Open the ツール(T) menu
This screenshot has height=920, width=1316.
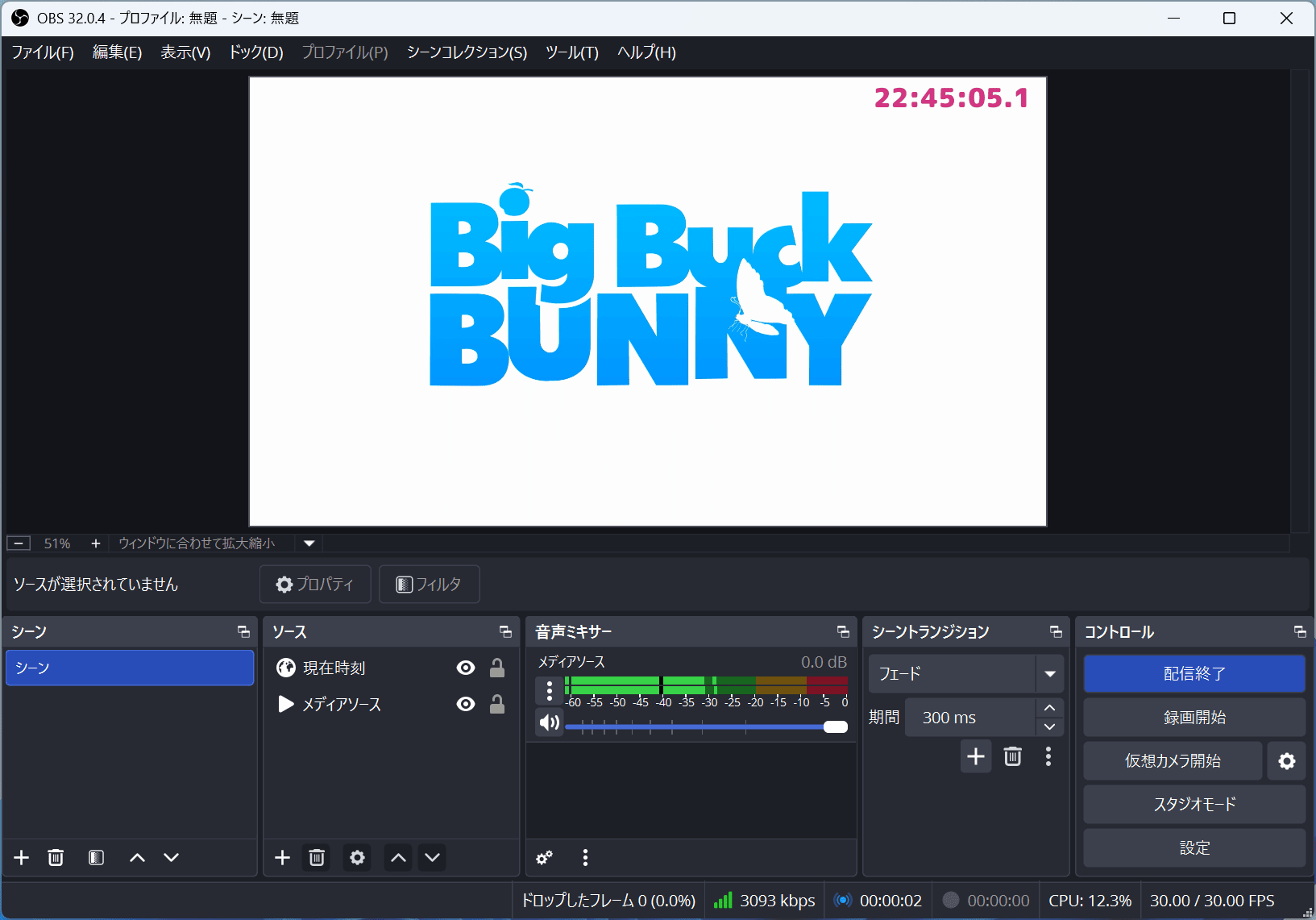pos(571,52)
